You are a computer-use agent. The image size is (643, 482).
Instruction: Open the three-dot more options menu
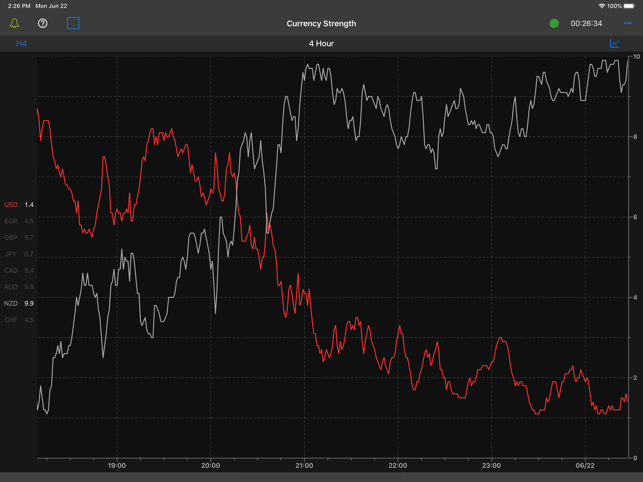click(x=627, y=23)
